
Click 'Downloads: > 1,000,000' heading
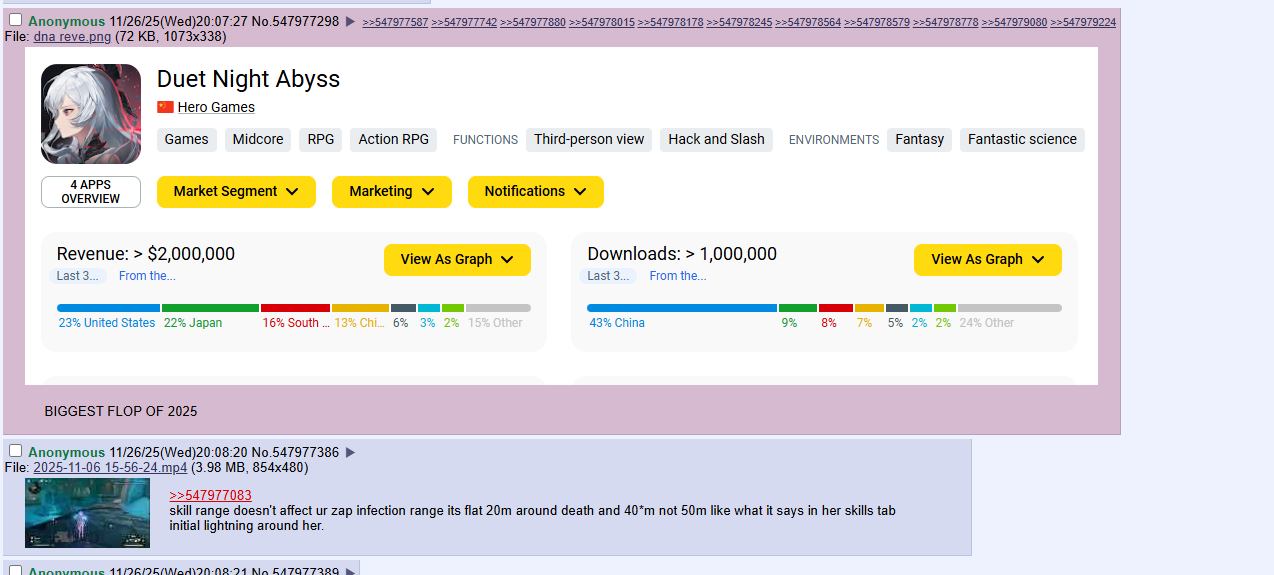(x=682, y=254)
